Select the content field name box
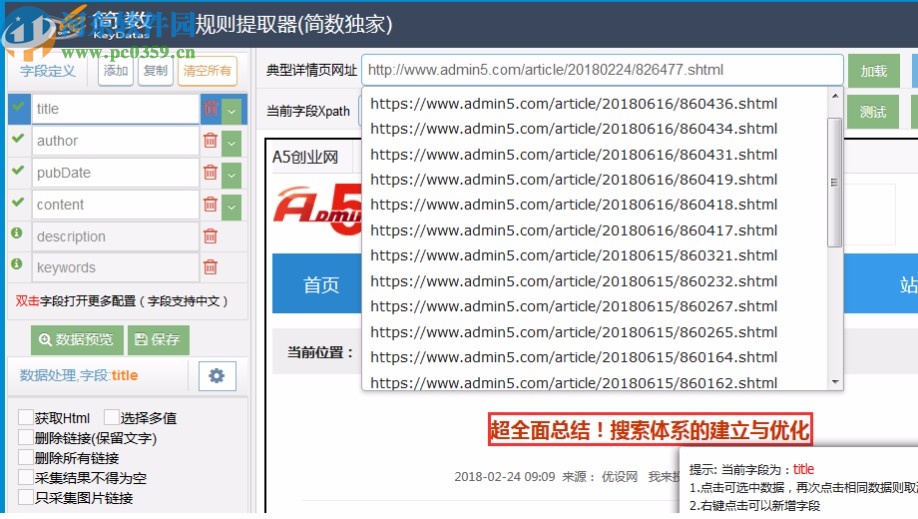Image resolution: width=918 pixels, height=519 pixels. tap(116, 204)
